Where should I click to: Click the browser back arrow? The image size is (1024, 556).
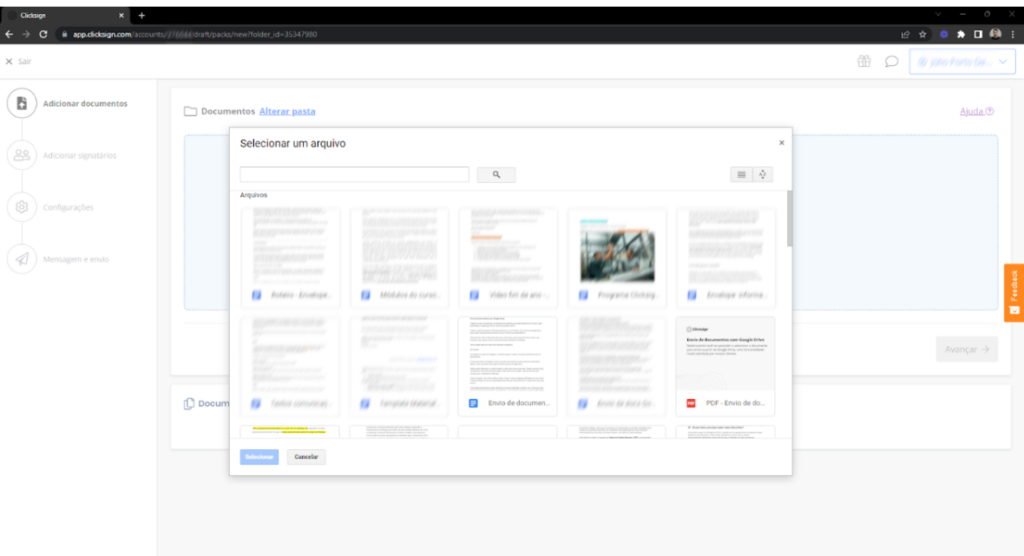[9, 34]
